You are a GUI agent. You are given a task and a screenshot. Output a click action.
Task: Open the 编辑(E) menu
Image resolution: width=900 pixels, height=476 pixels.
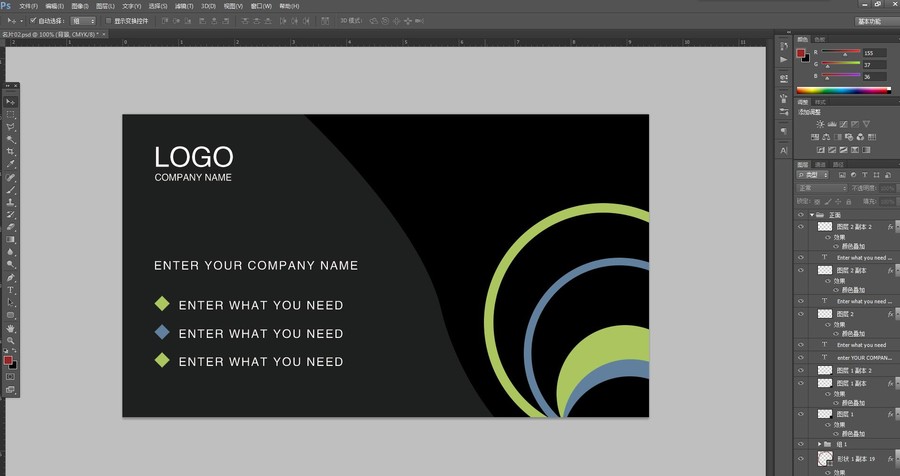click(x=55, y=6)
